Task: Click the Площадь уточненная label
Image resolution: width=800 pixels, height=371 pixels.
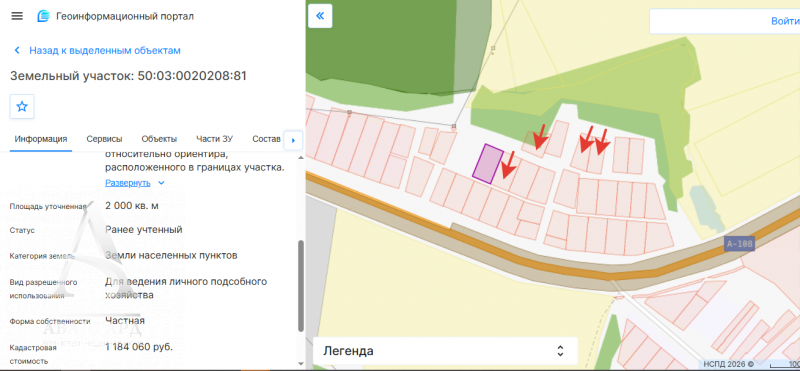Action: tap(48, 207)
